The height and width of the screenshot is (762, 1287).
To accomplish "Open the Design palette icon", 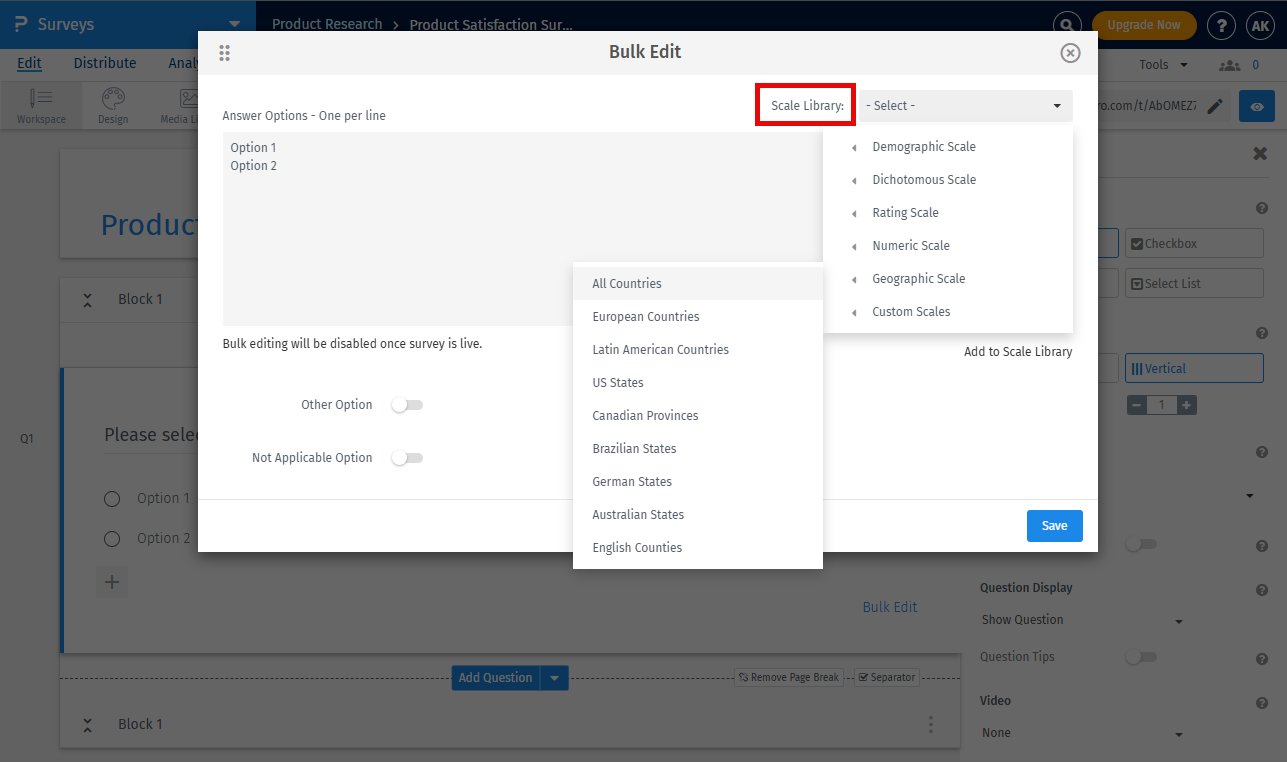I will (x=113, y=106).
